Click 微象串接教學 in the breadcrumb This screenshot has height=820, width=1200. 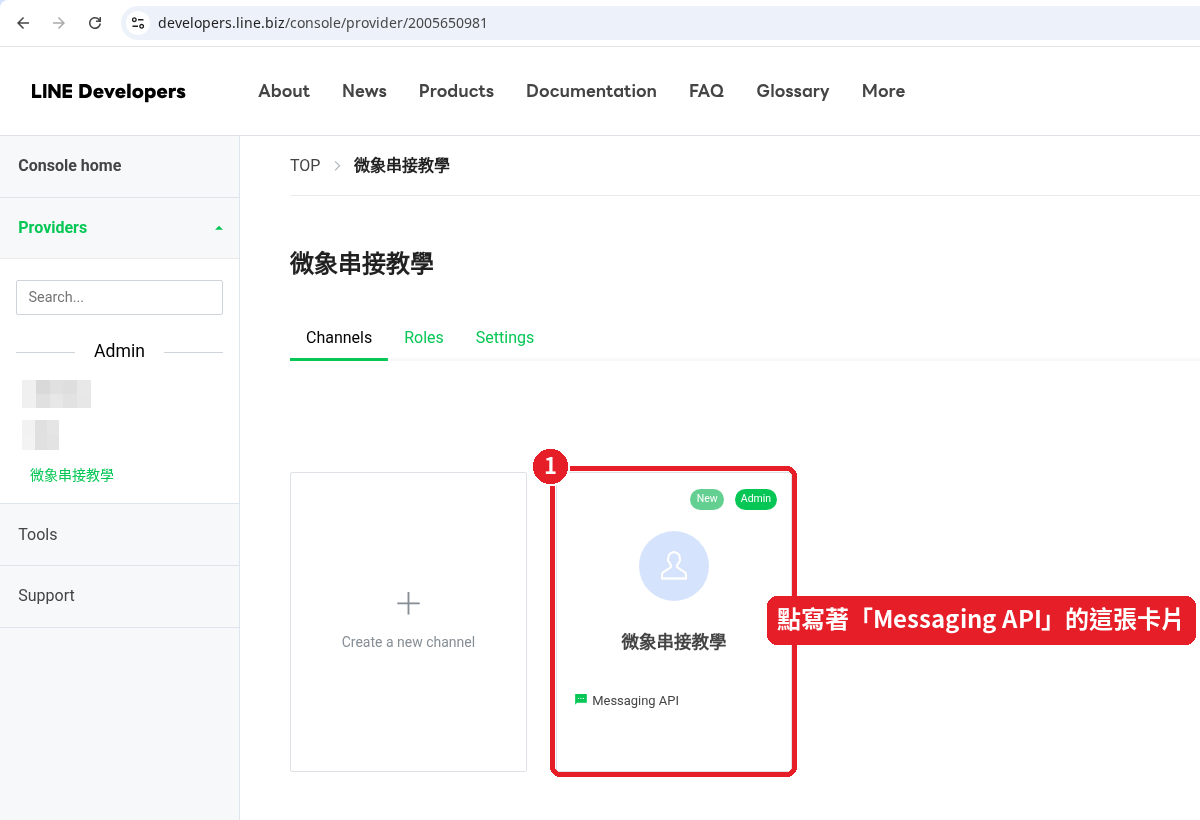pyautogui.click(x=402, y=166)
